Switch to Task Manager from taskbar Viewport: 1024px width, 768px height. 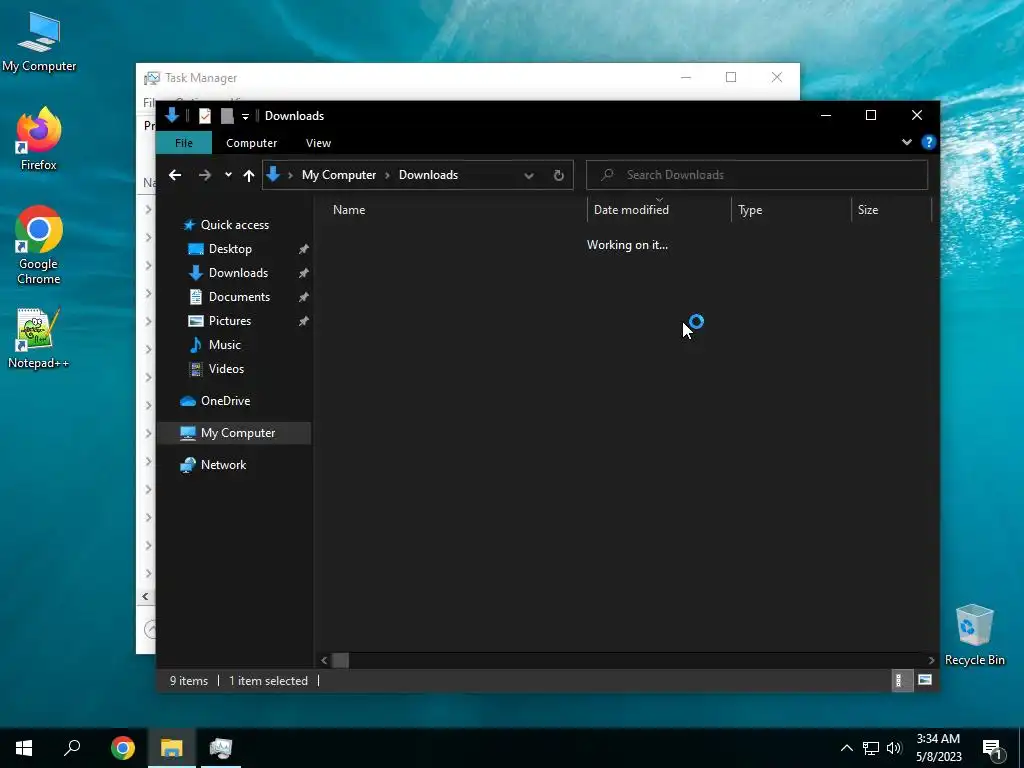pyautogui.click(x=220, y=748)
